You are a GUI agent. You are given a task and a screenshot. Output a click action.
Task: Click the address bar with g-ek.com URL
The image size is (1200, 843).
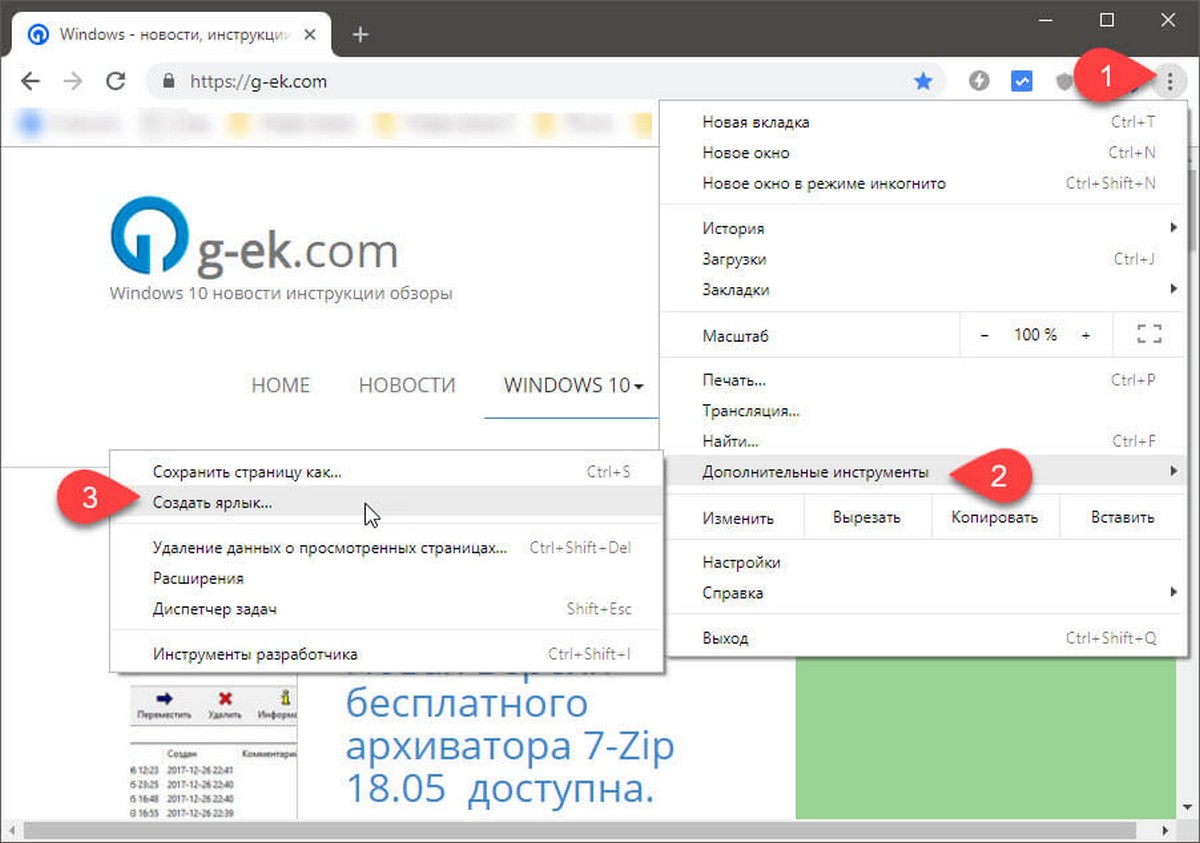pyautogui.click(x=540, y=82)
